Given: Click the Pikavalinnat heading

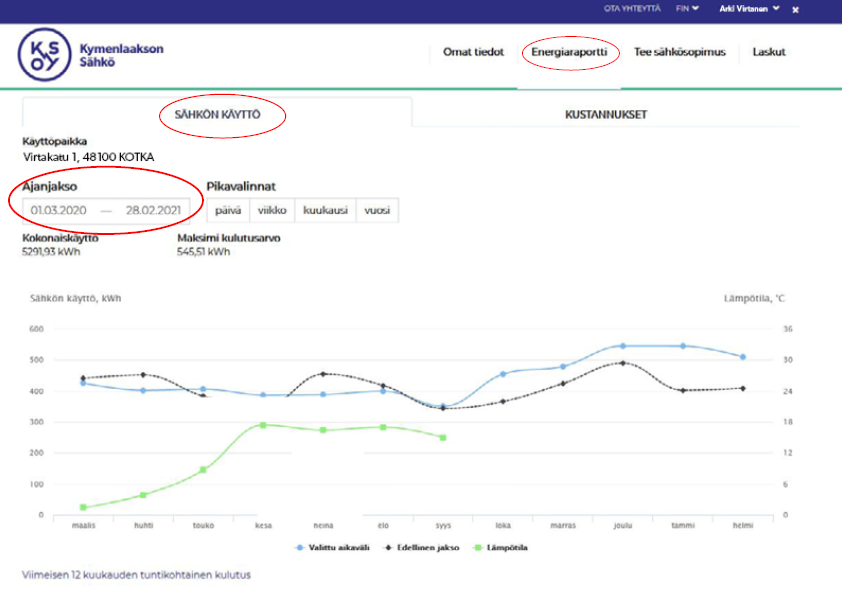Looking at the screenshot, I should point(241,187).
